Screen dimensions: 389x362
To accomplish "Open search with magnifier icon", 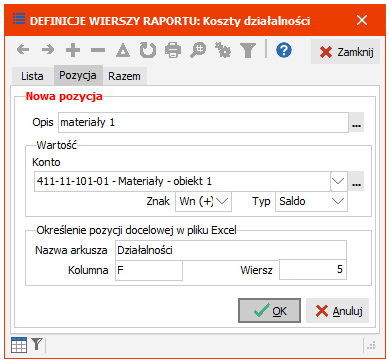I will pos(198,51).
